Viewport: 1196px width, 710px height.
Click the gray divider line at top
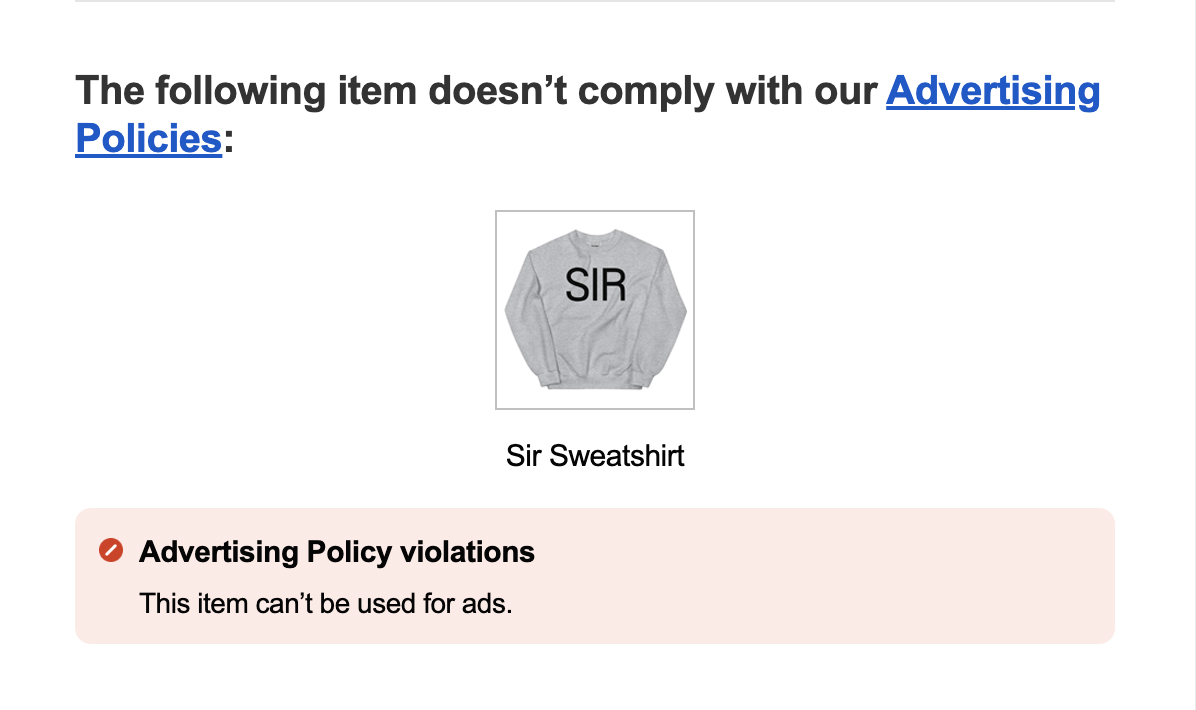pyautogui.click(x=595, y=1)
